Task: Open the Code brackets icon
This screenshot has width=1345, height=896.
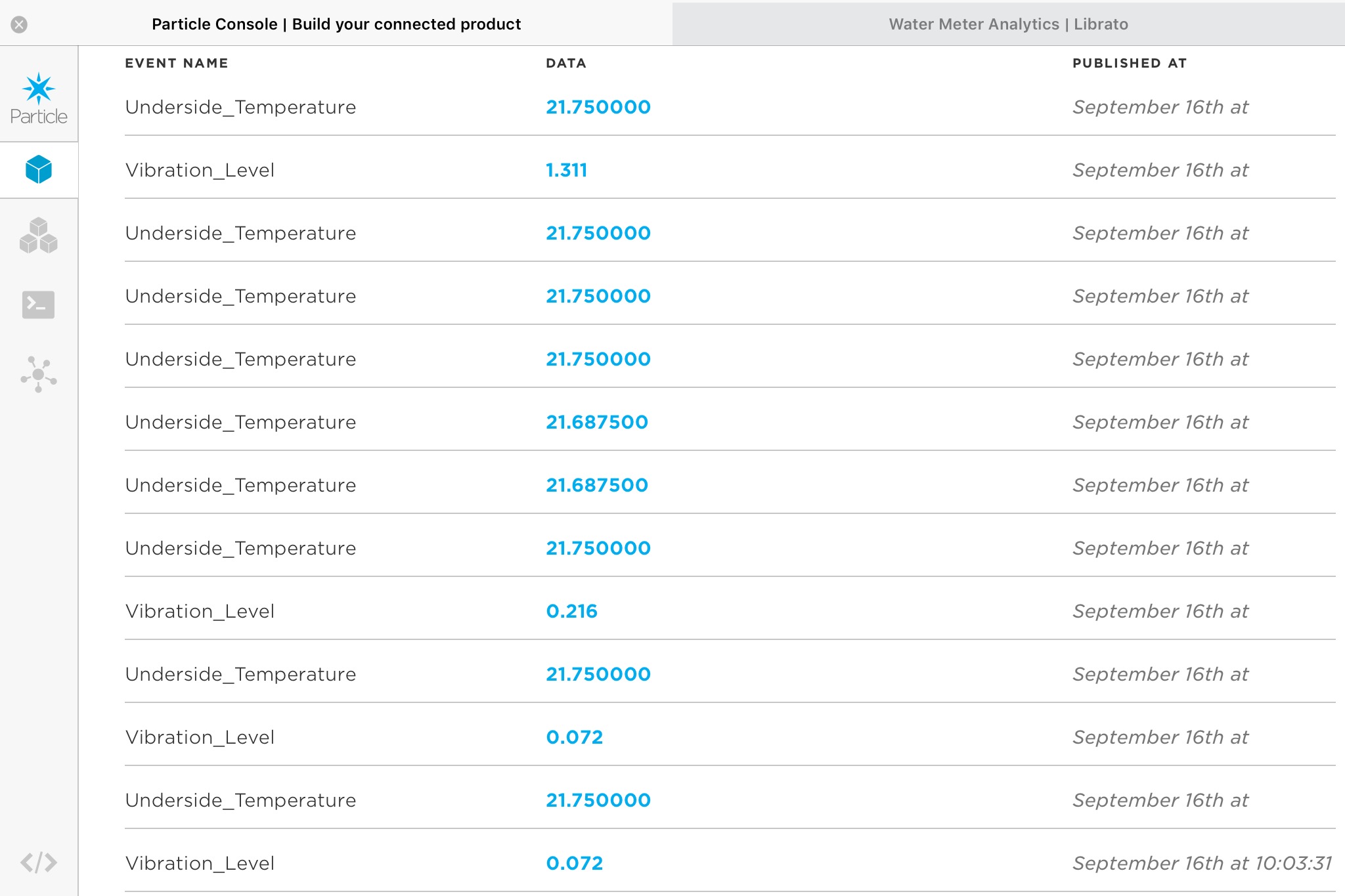Action: click(x=39, y=862)
